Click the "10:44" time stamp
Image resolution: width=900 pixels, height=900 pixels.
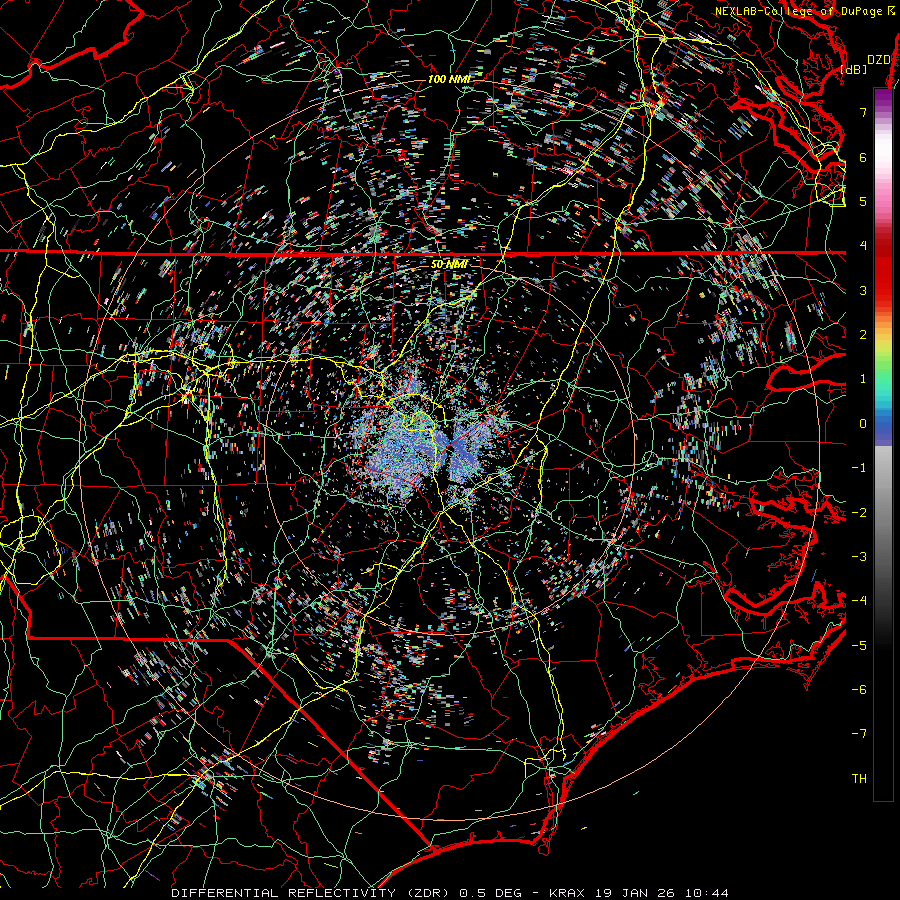709,893
